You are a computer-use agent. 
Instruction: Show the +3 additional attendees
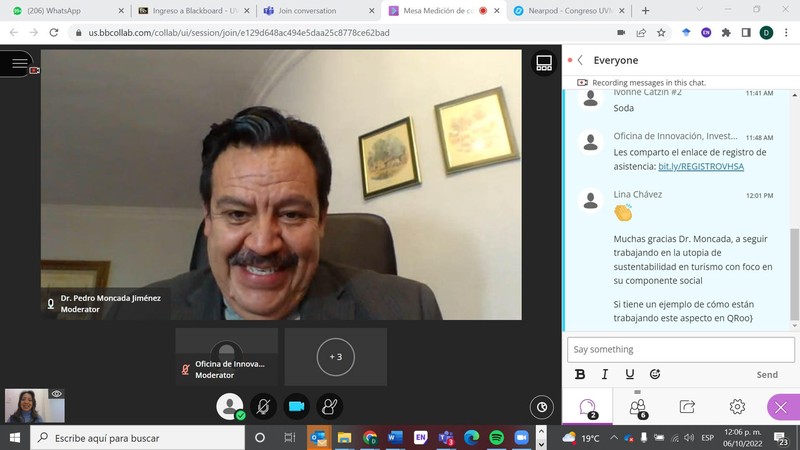click(336, 357)
